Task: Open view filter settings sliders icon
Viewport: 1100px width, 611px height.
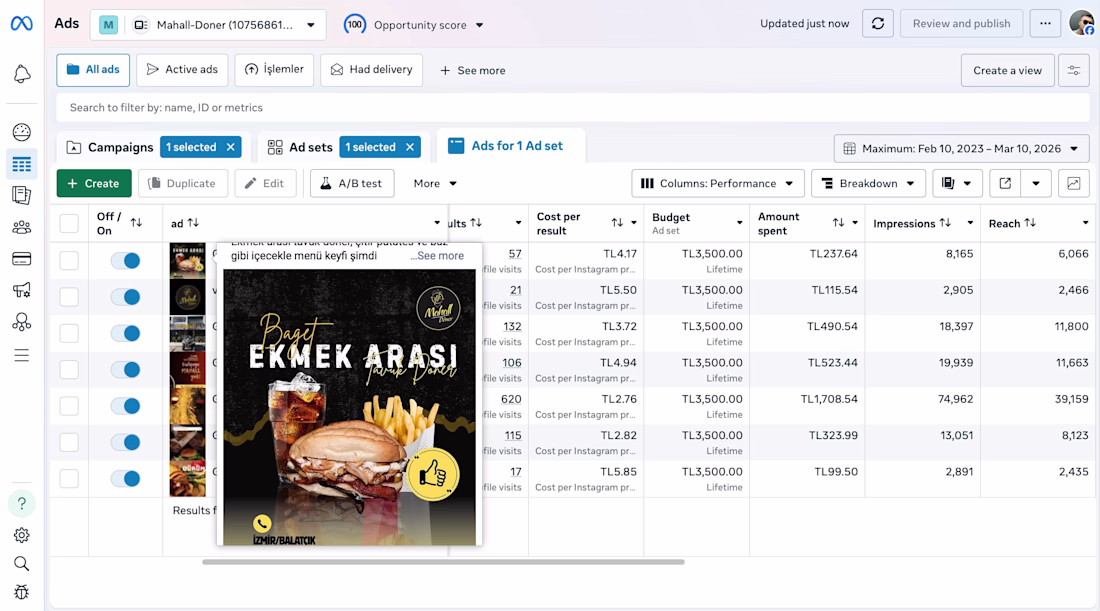Action: coord(1073,70)
